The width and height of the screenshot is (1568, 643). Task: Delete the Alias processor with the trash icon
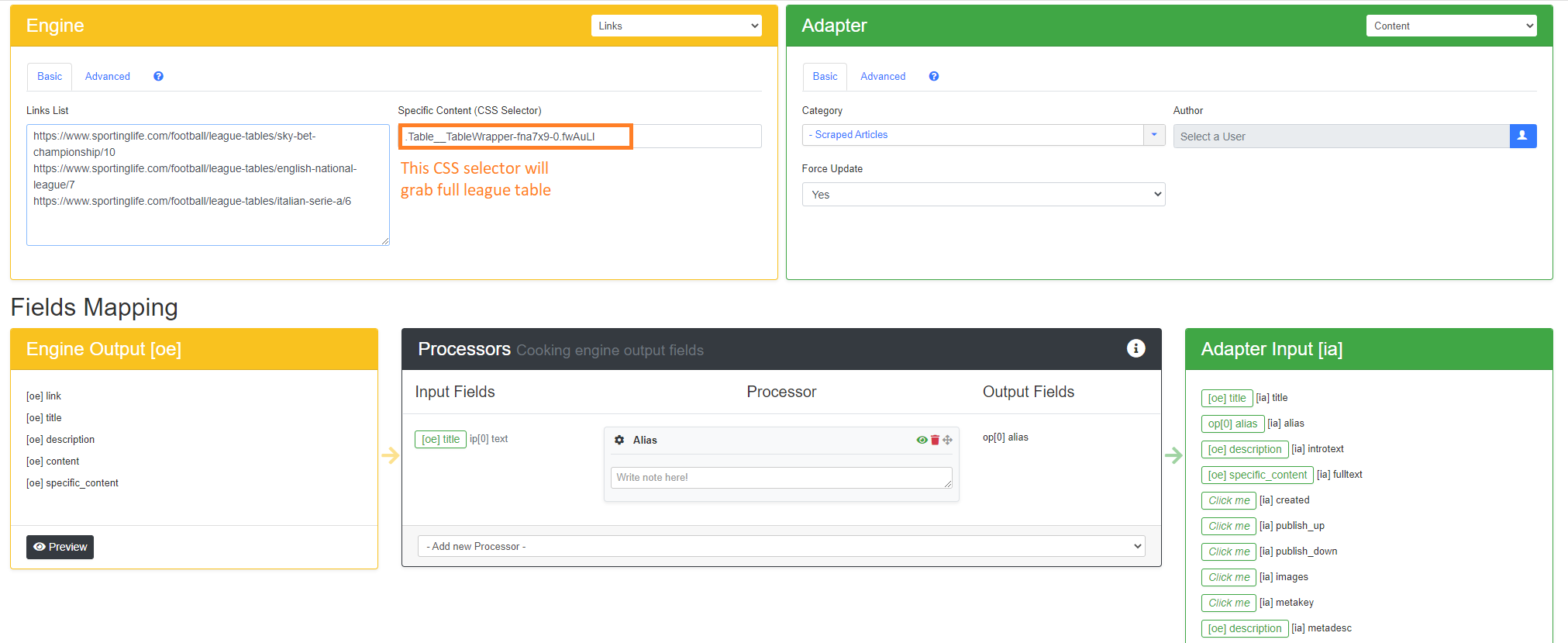point(935,440)
